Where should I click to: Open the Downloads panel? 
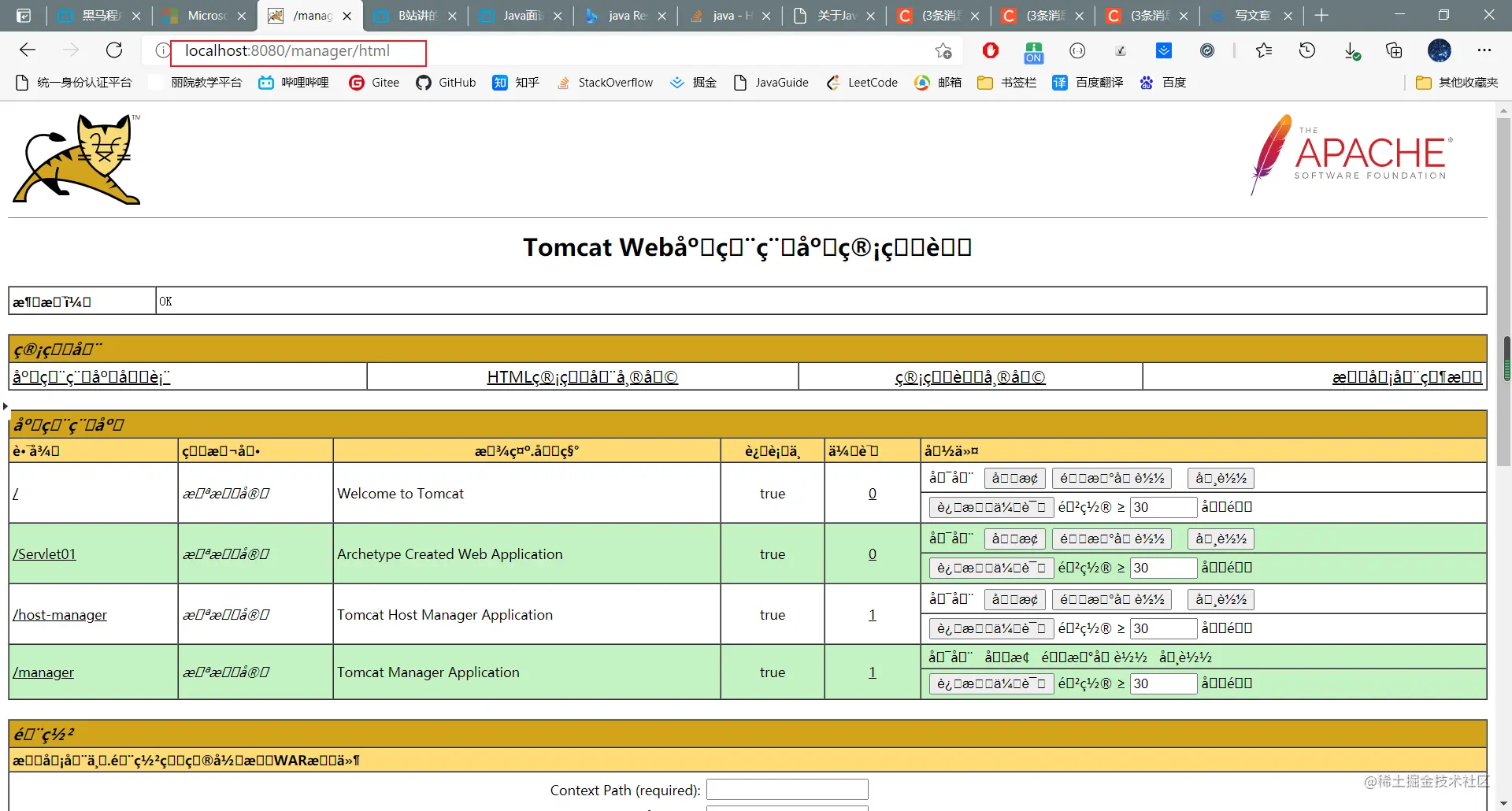pos(1351,51)
